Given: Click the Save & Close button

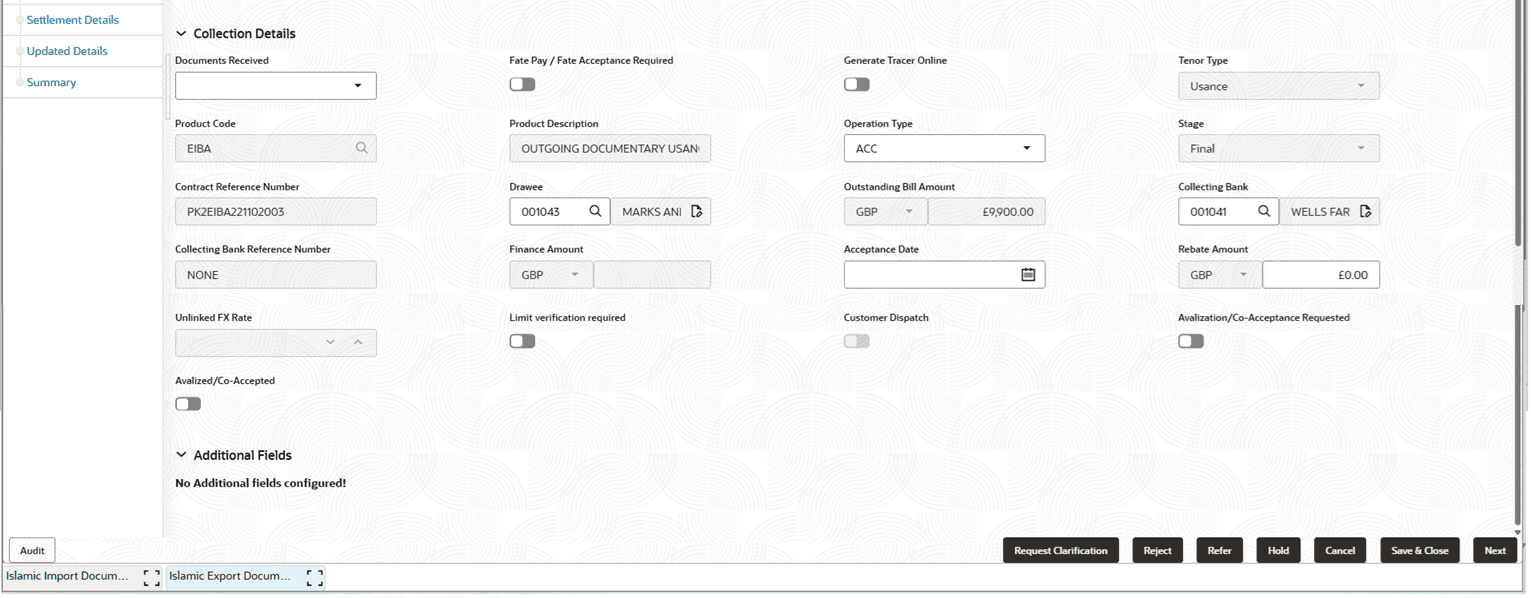Looking at the screenshot, I should 1420,550.
